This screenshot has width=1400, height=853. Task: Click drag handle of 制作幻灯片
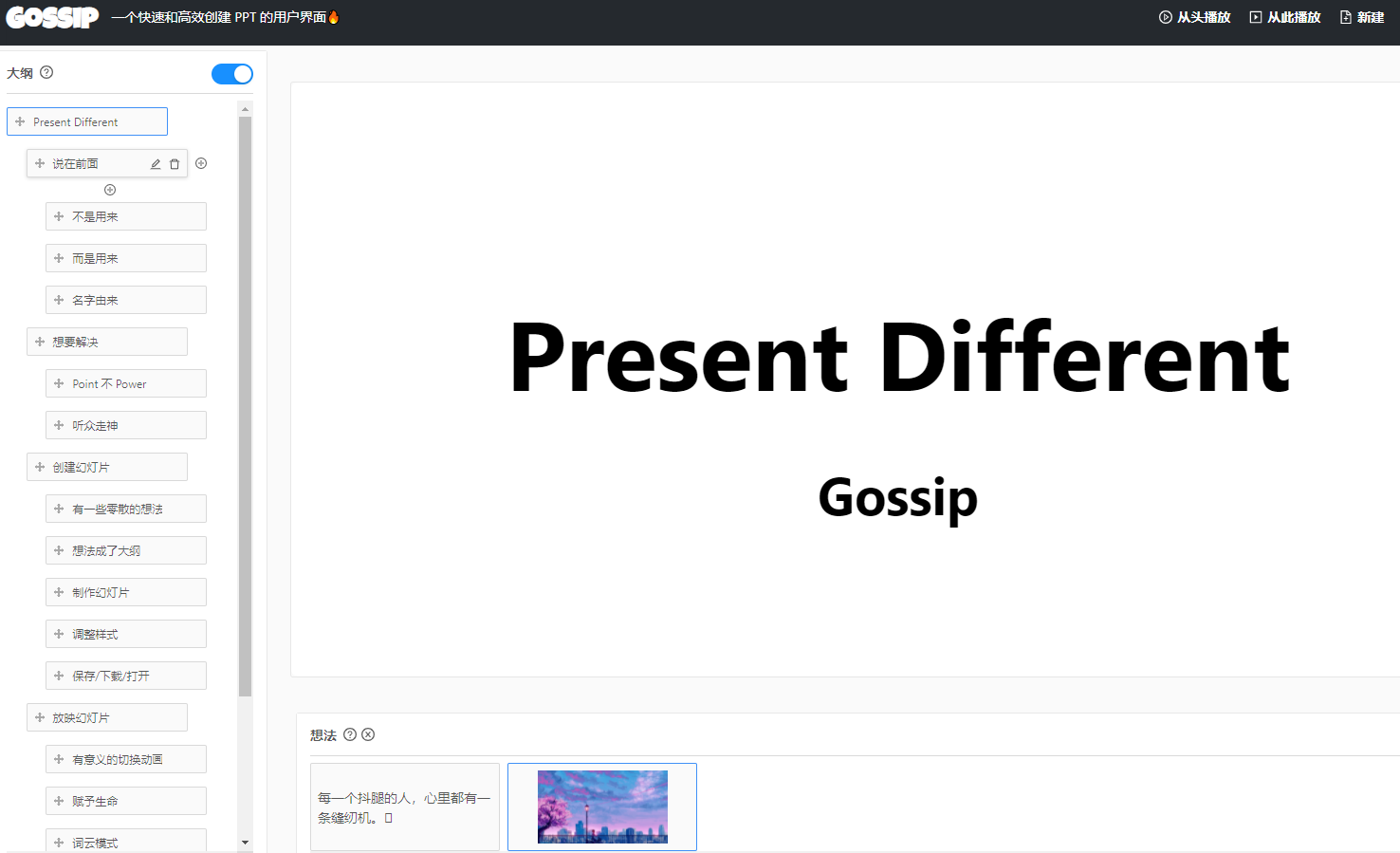click(x=59, y=592)
